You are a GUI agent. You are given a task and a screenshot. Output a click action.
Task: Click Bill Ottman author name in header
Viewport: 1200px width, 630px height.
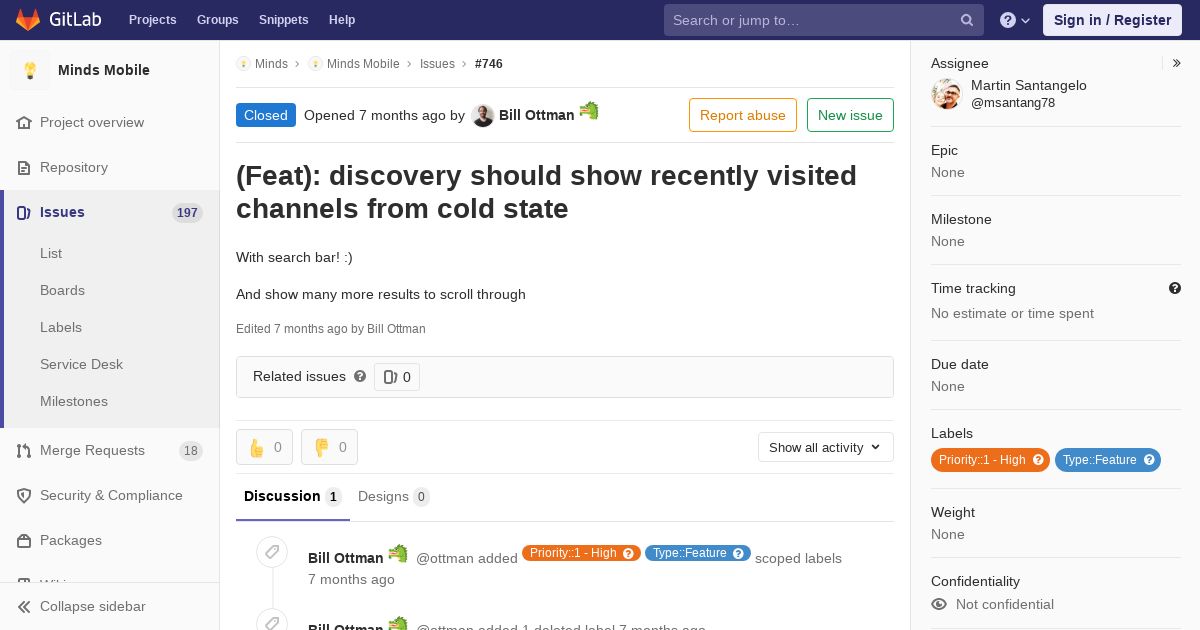537,115
